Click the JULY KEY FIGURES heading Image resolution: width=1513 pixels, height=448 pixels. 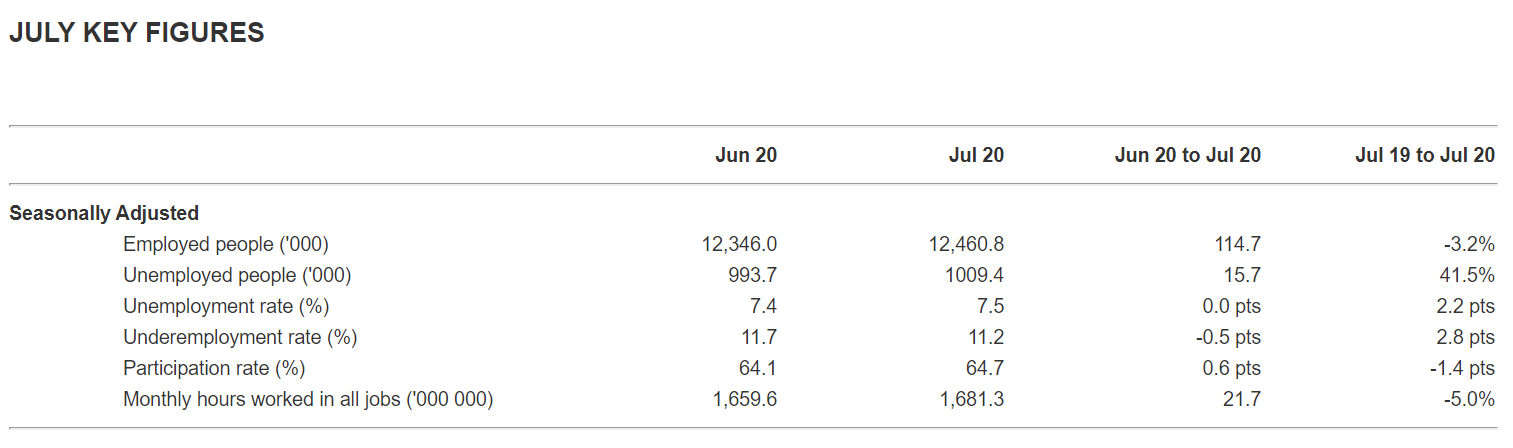click(137, 33)
